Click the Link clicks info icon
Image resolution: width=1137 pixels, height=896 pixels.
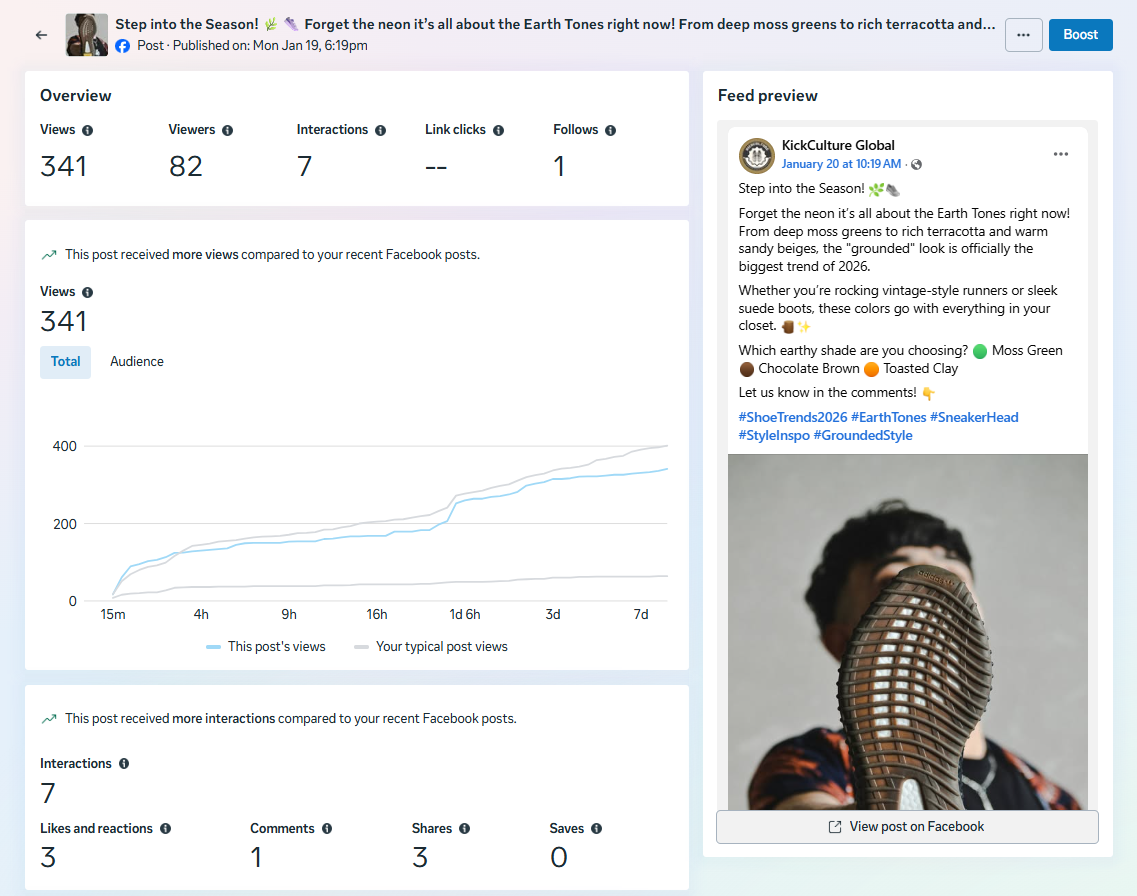click(498, 130)
